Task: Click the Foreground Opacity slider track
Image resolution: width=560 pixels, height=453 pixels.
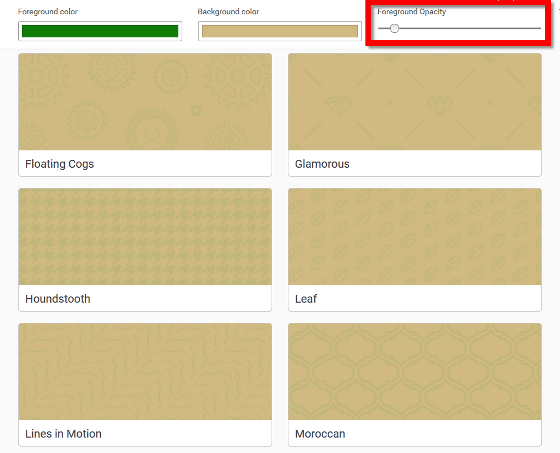Action: 459,28
